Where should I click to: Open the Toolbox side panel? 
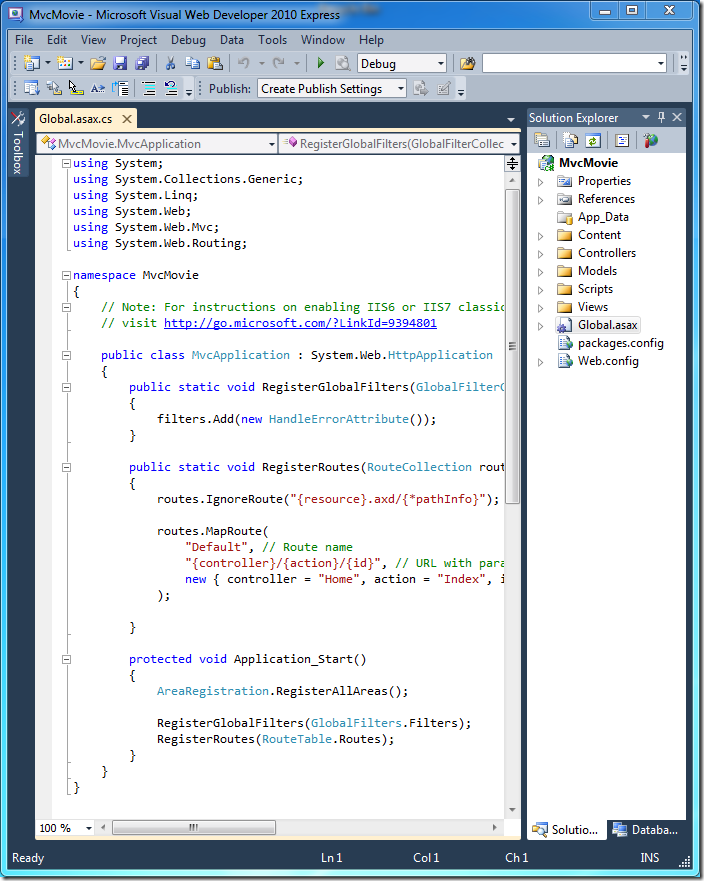17,145
